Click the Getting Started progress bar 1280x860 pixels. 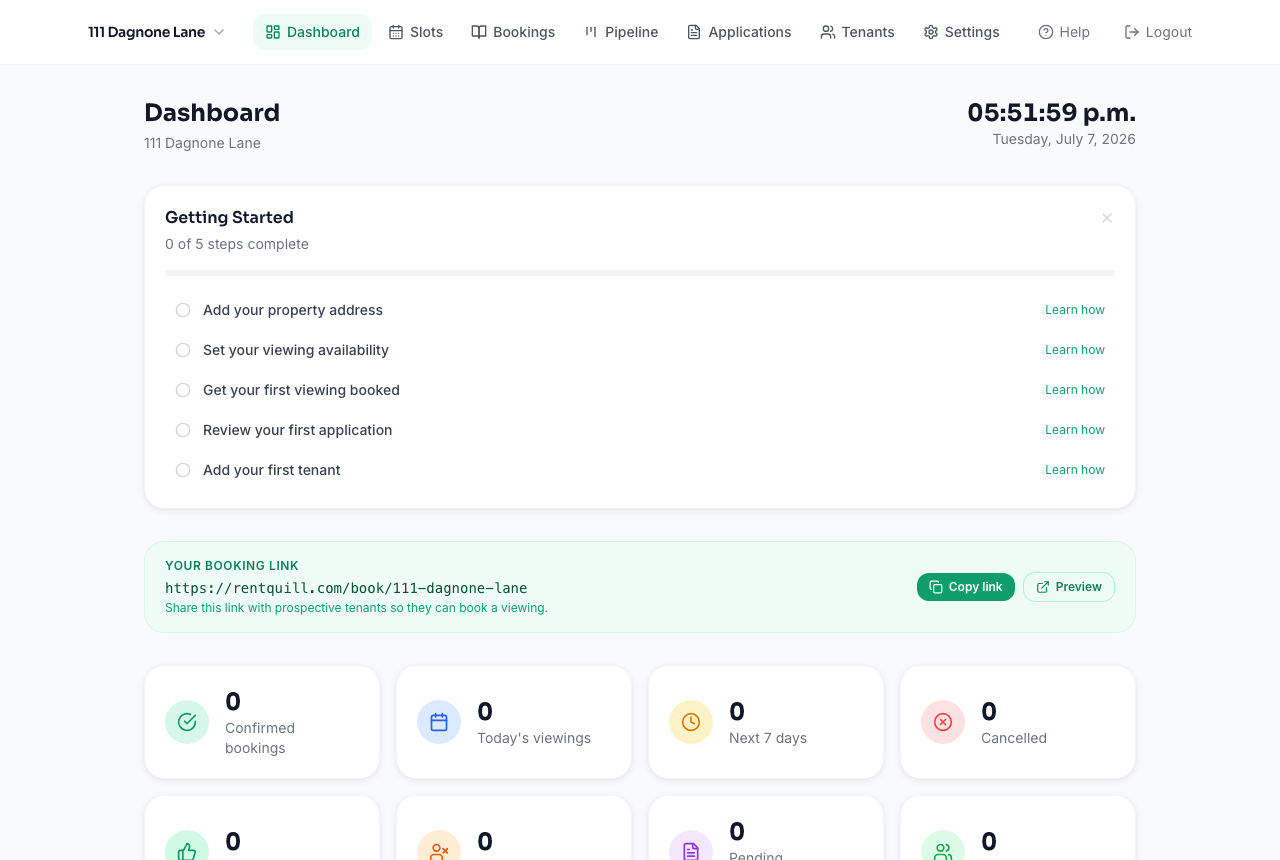click(640, 273)
